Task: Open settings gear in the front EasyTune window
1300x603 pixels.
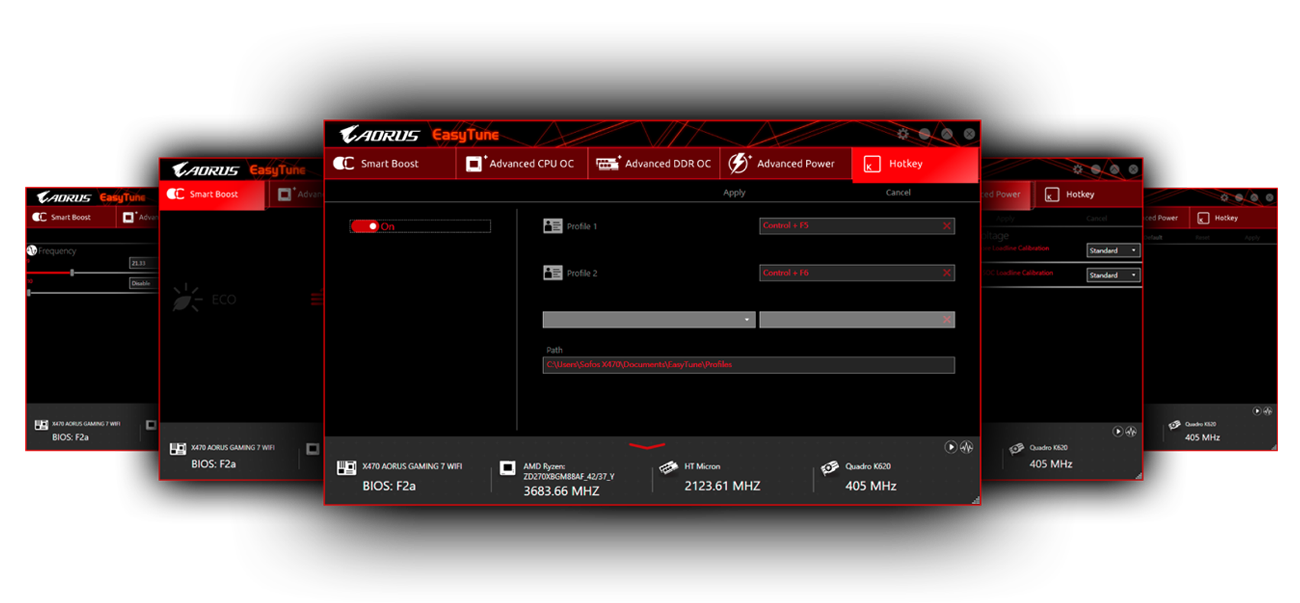Action: [x=903, y=134]
